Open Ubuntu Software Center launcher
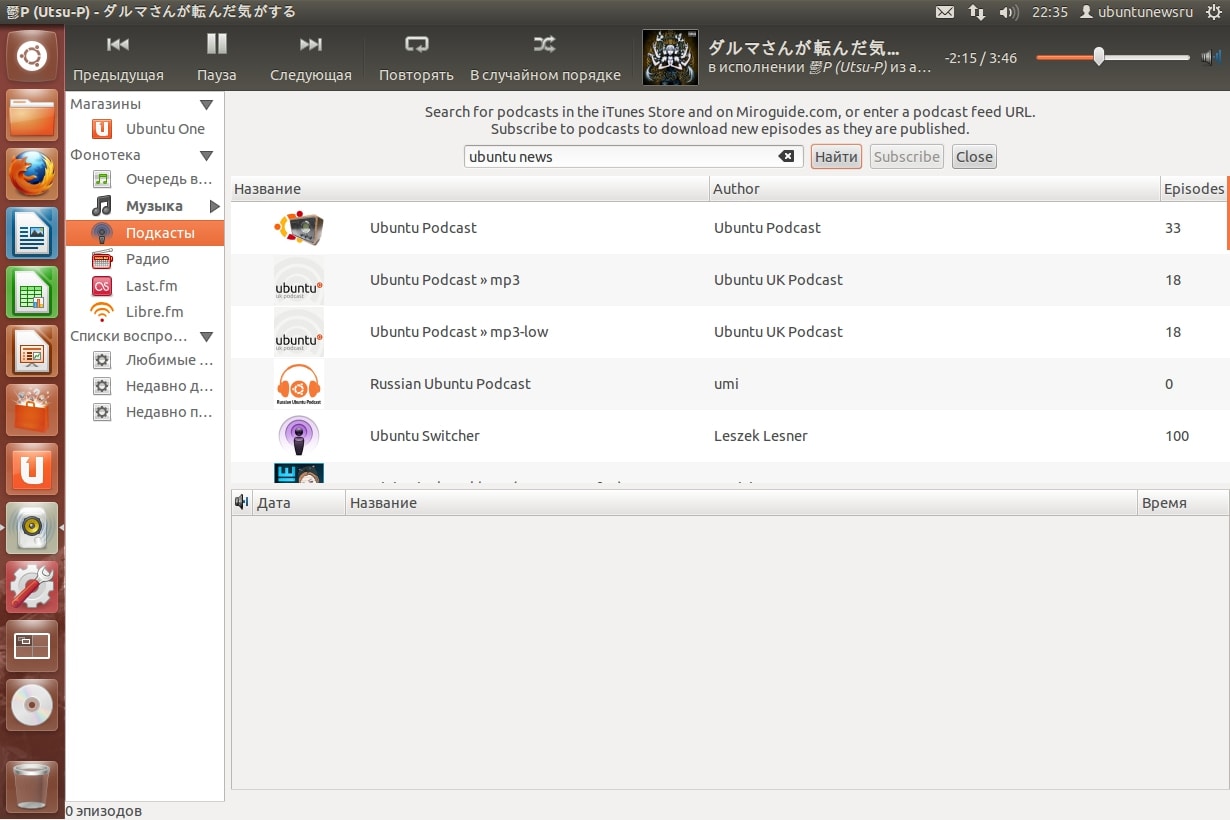Screen dimensions: 1230x820 click(32, 410)
